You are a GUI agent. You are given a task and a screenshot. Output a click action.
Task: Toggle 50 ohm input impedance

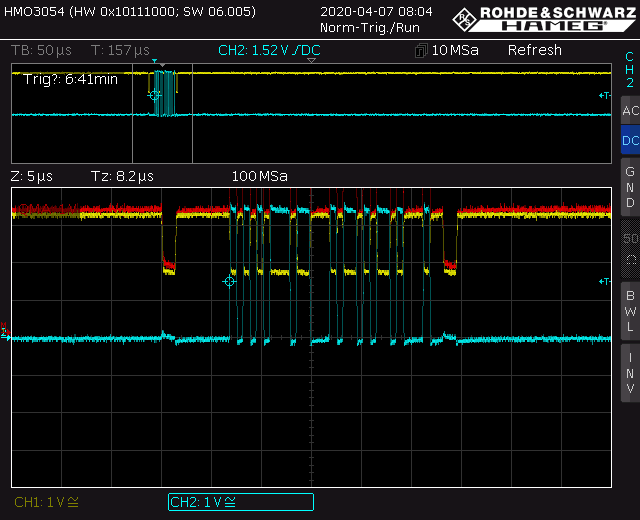click(630, 249)
